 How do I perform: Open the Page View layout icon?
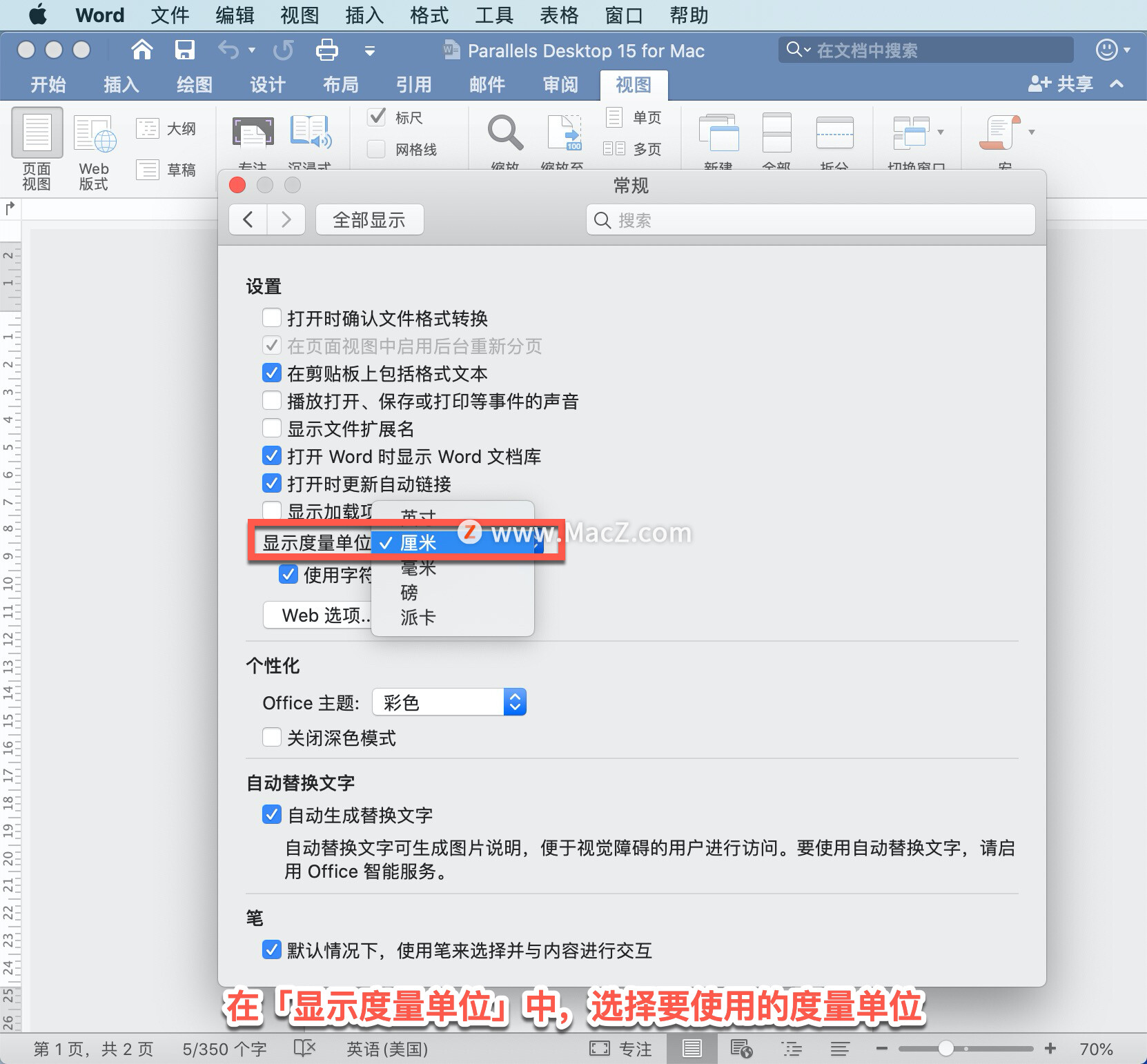point(37,132)
